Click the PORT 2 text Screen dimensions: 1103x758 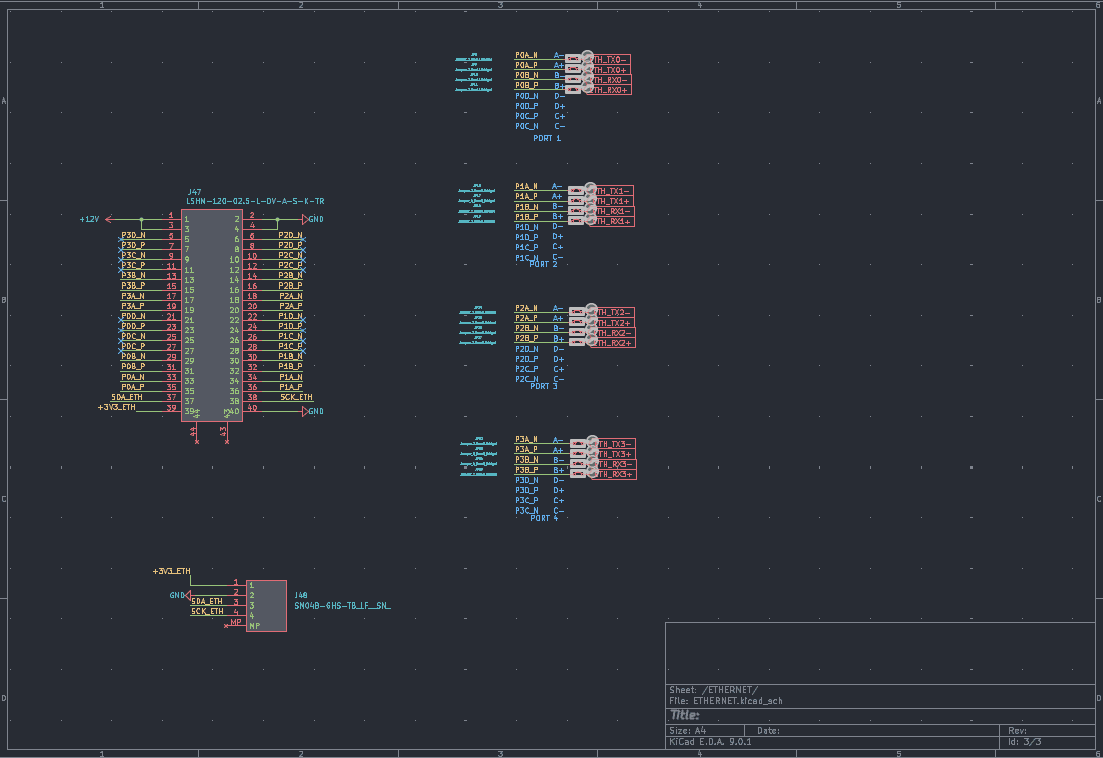(x=543, y=264)
